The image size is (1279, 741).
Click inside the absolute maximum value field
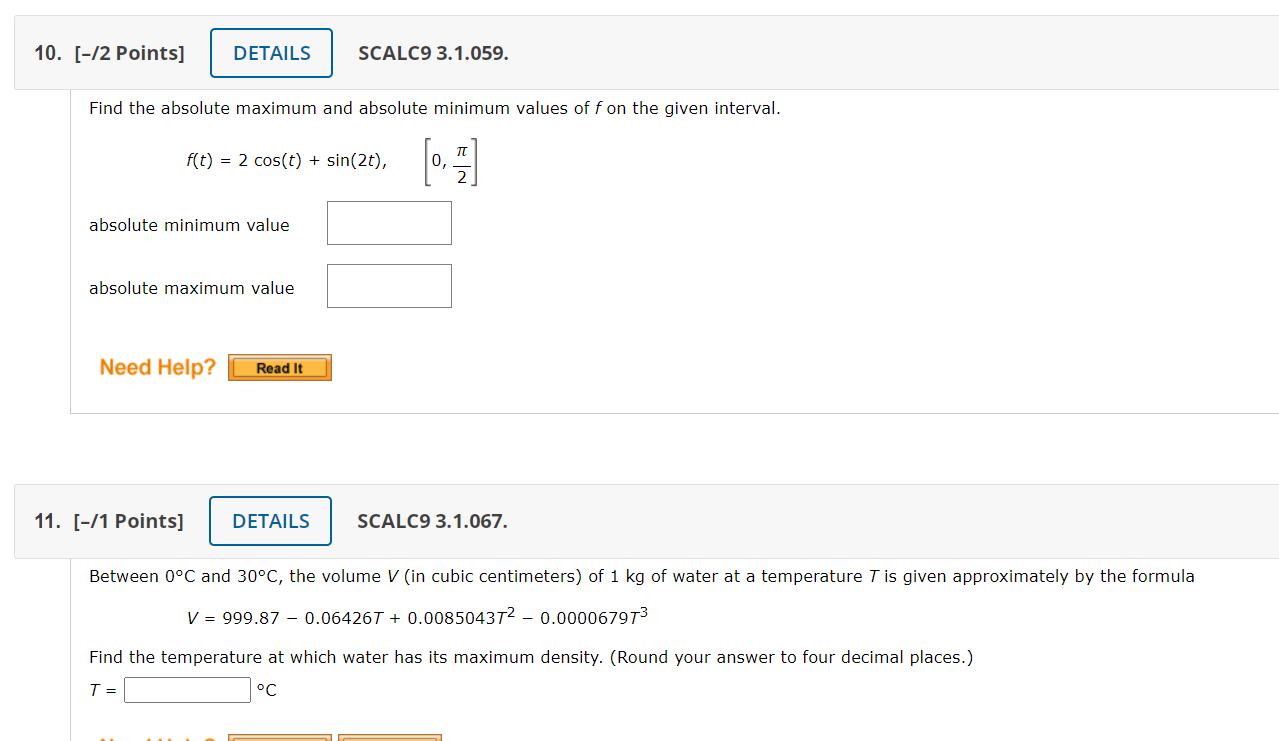point(389,285)
